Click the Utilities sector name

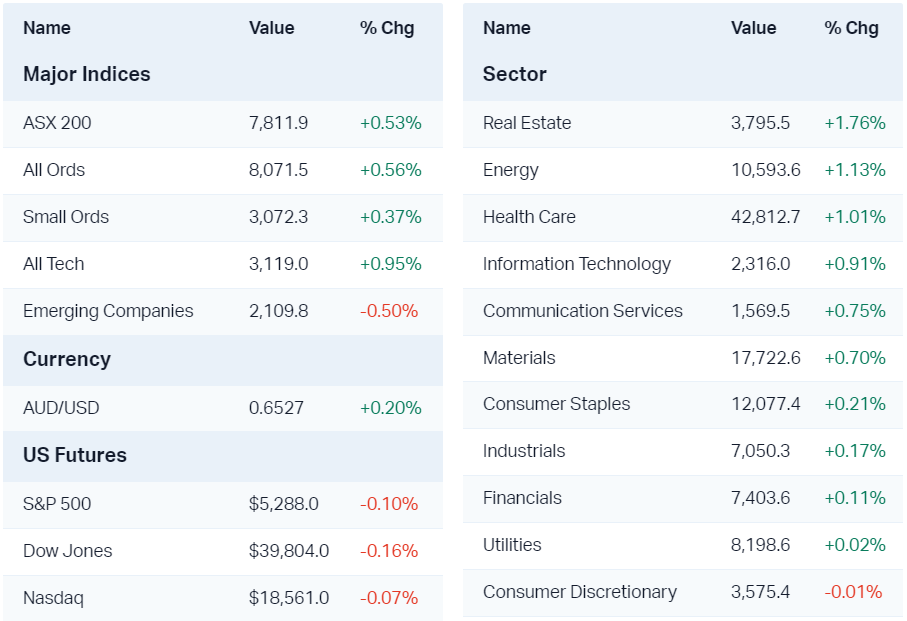click(x=512, y=545)
